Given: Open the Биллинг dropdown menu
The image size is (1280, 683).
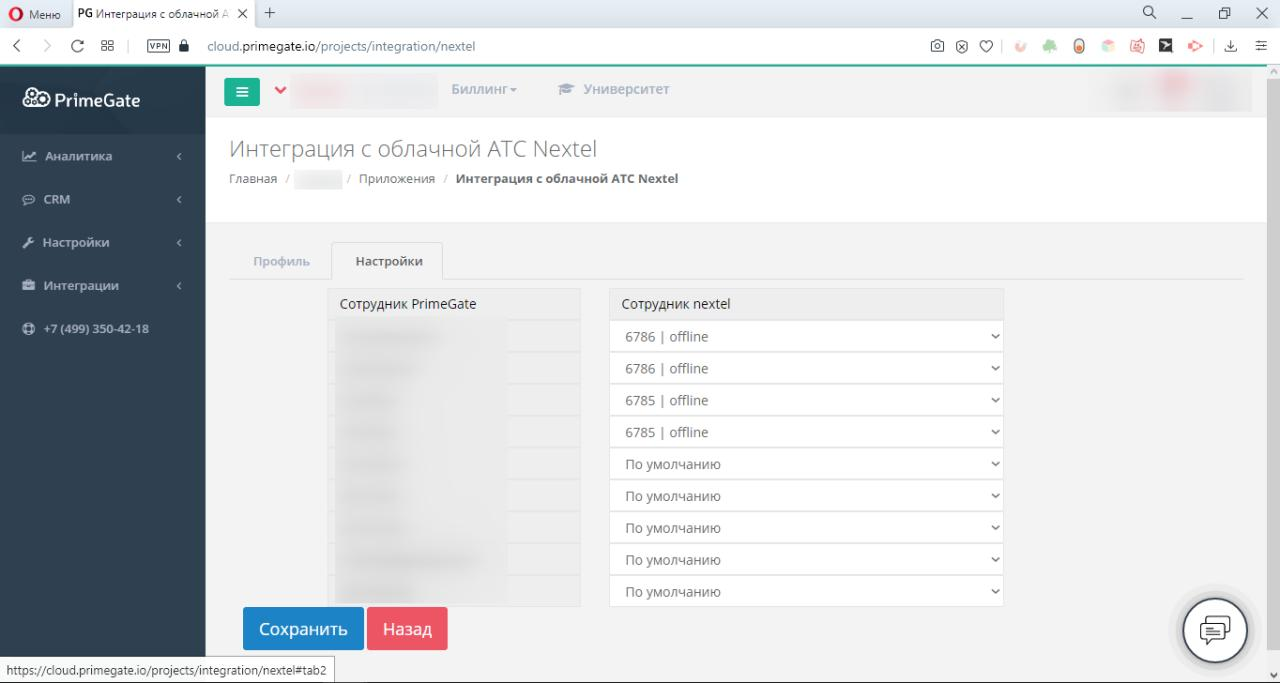Looking at the screenshot, I should tap(484, 90).
